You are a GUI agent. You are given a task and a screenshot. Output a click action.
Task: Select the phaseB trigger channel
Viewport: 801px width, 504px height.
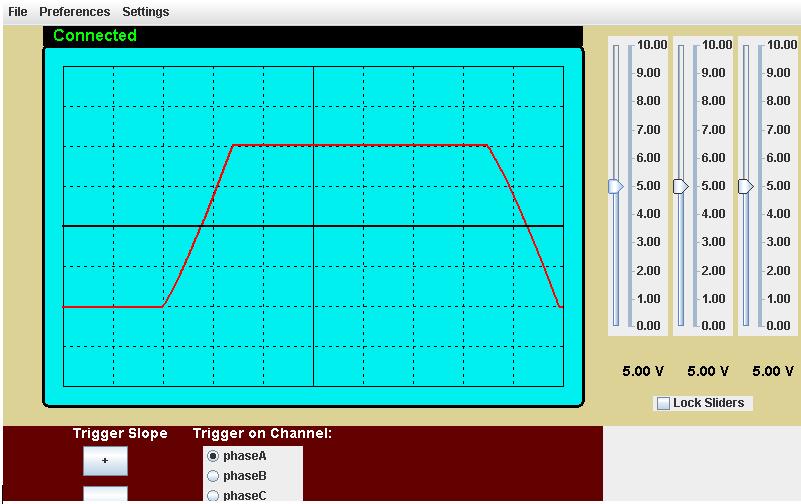pyautogui.click(x=213, y=476)
